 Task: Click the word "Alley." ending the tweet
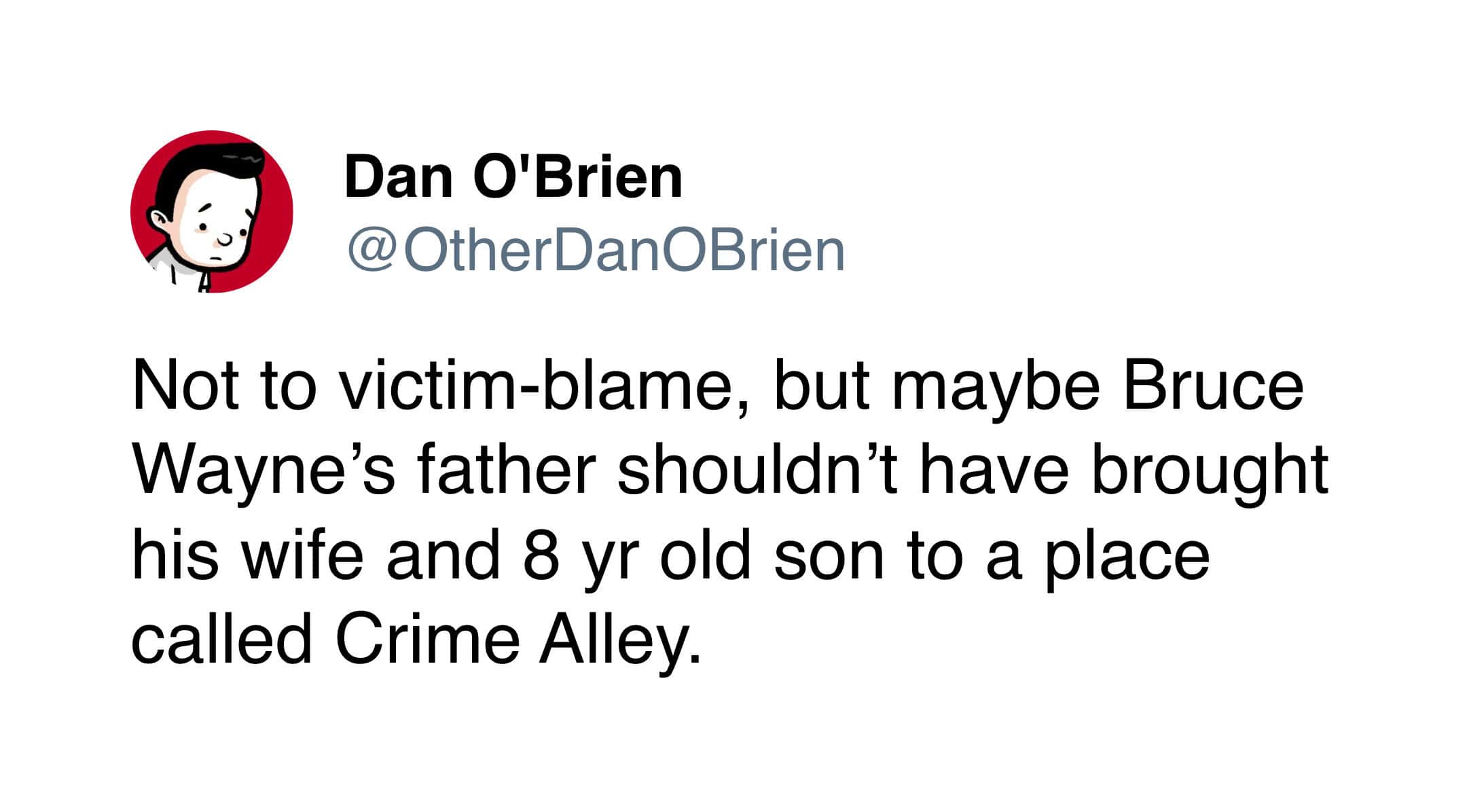pyautogui.click(x=619, y=640)
